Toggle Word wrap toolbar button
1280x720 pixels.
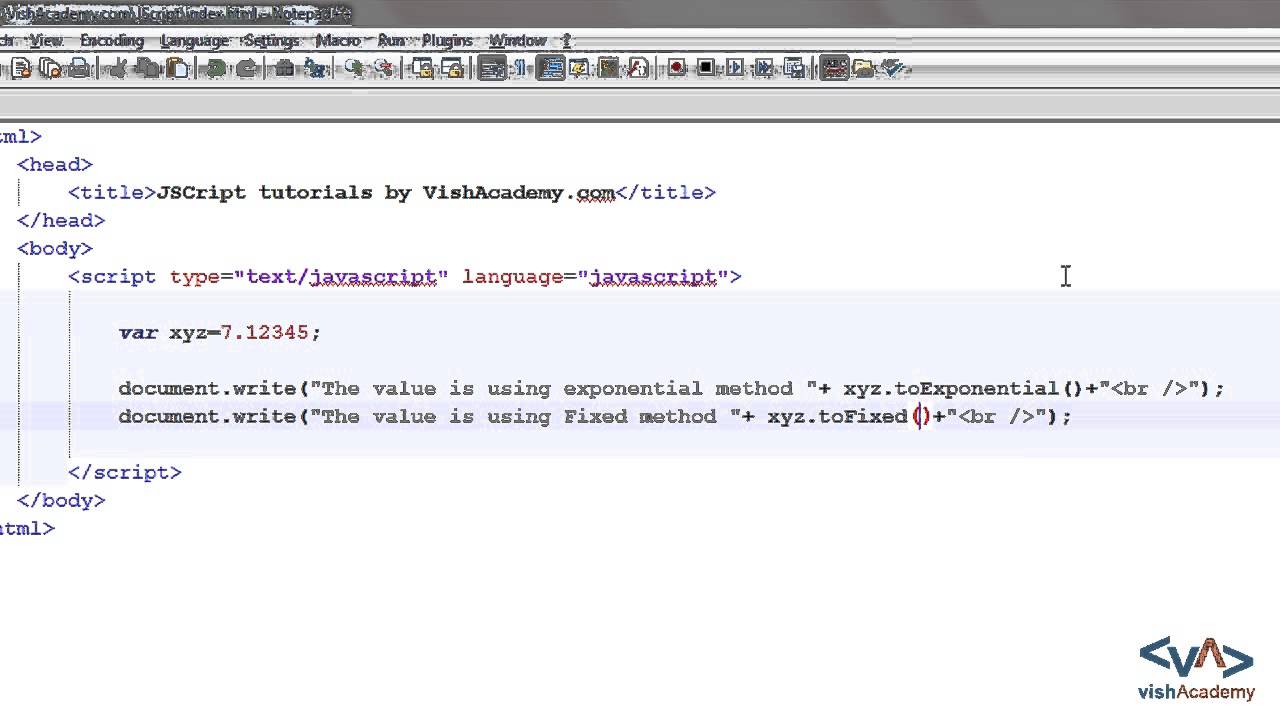(492, 68)
